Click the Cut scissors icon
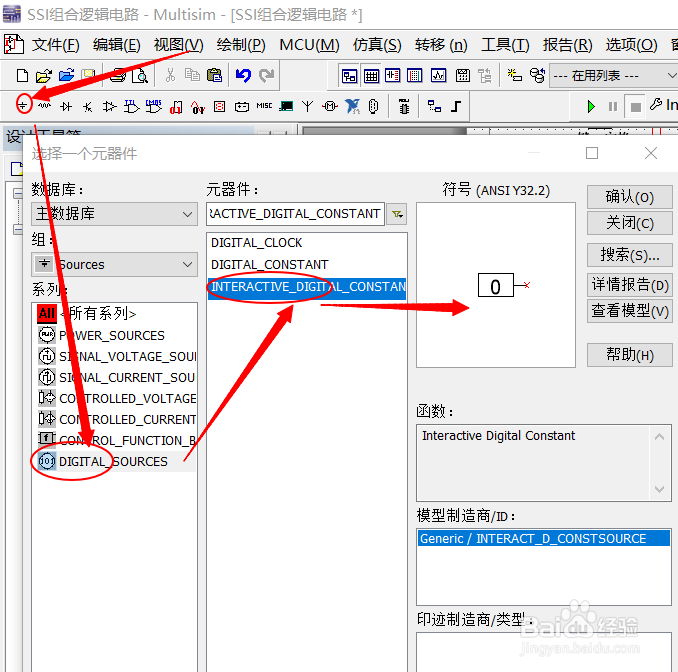This screenshot has height=672, width=678. [170, 76]
